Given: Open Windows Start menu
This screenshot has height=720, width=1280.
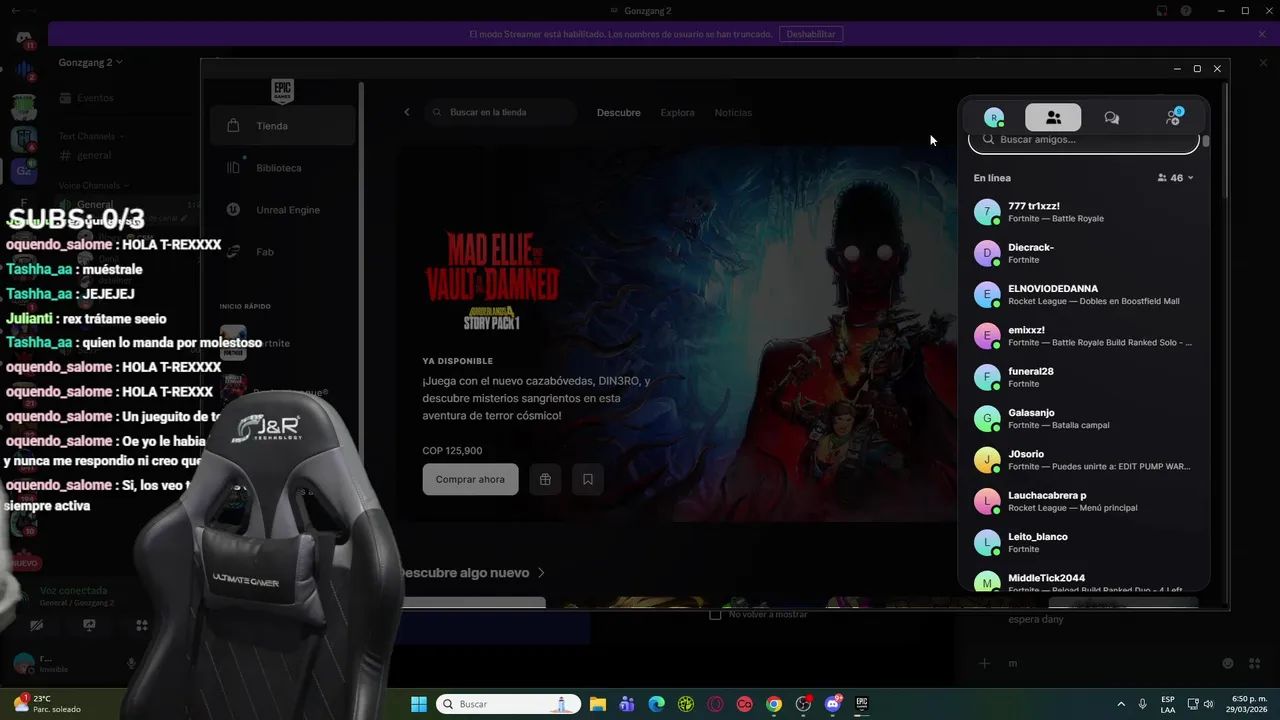Looking at the screenshot, I should [x=419, y=704].
